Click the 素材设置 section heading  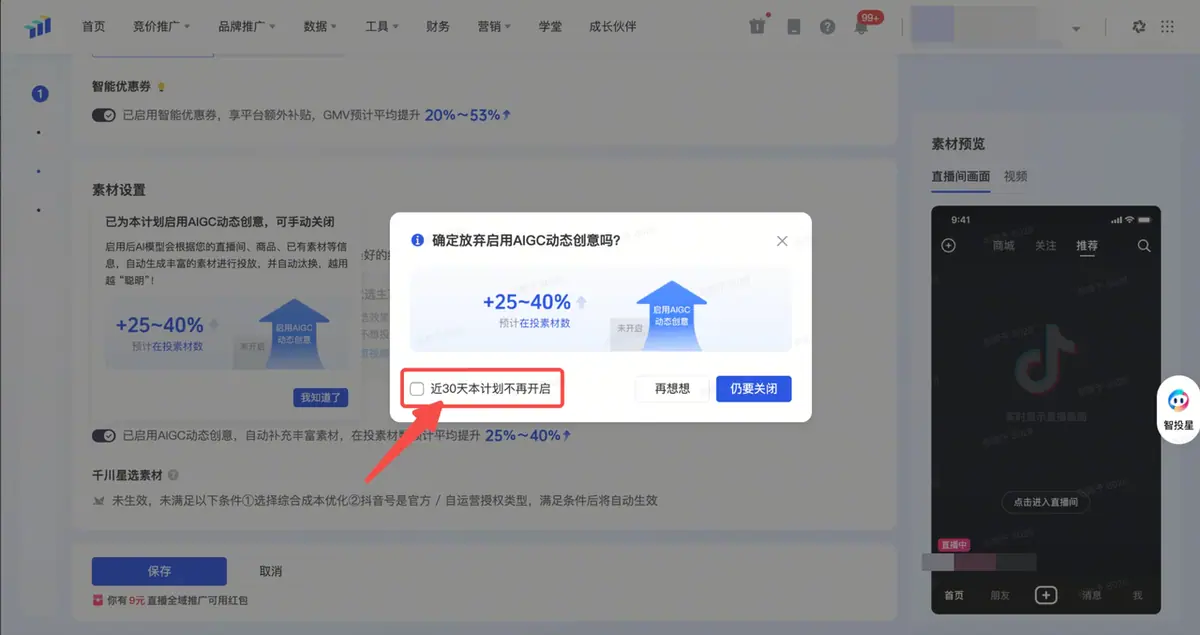pyautogui.click(x=119, y=189)
